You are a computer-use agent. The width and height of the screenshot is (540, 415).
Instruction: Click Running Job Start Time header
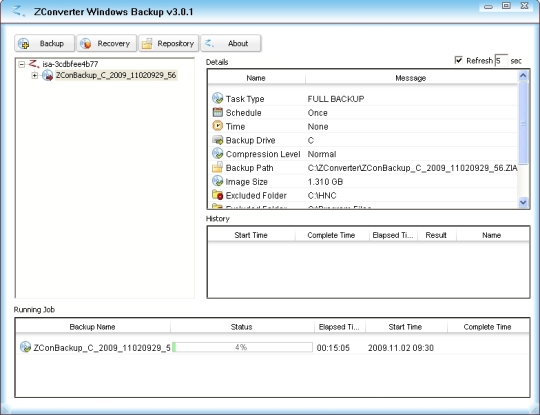tap(405, 326)
